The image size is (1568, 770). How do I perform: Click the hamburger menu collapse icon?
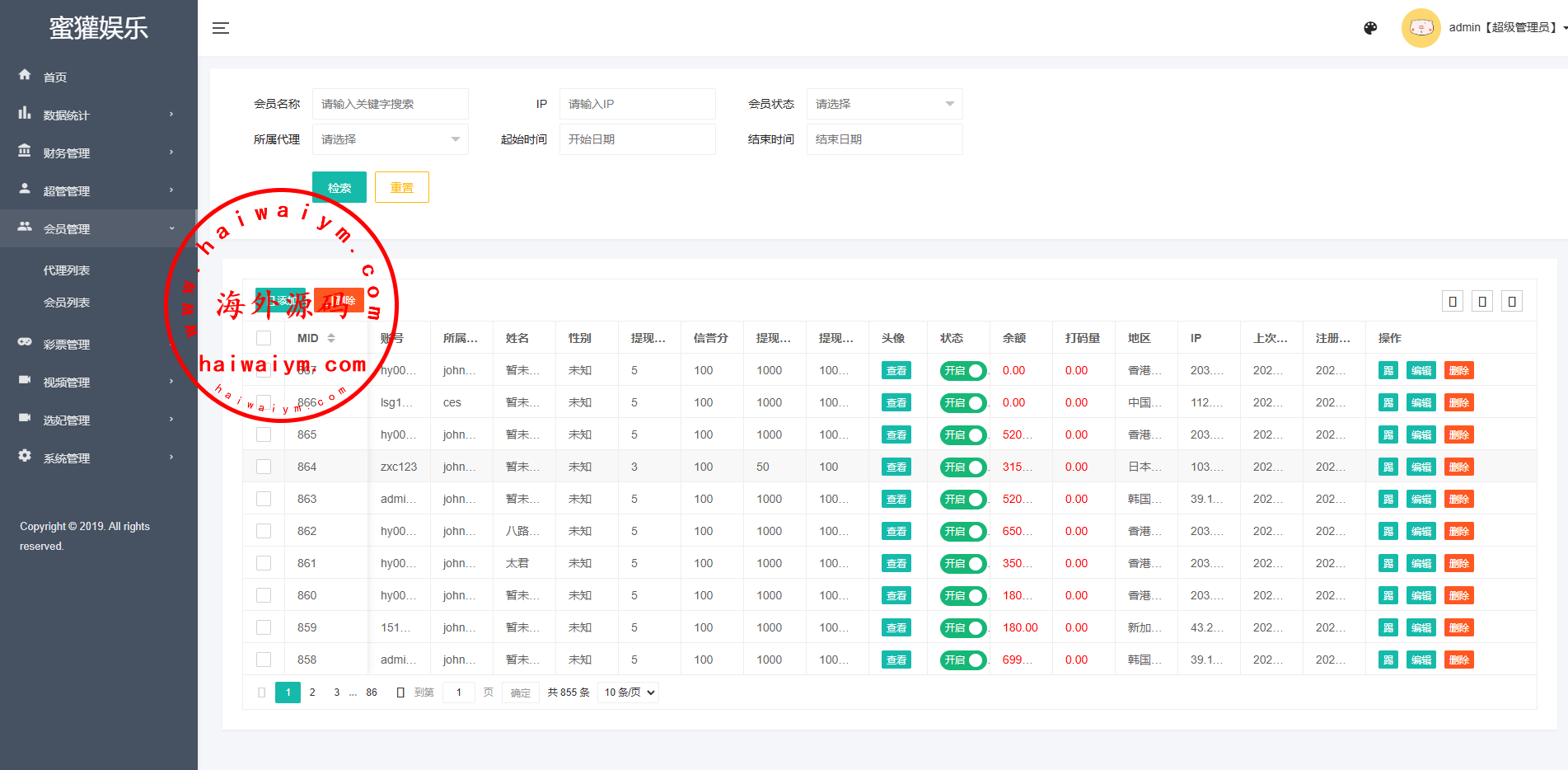coord(220,28)
